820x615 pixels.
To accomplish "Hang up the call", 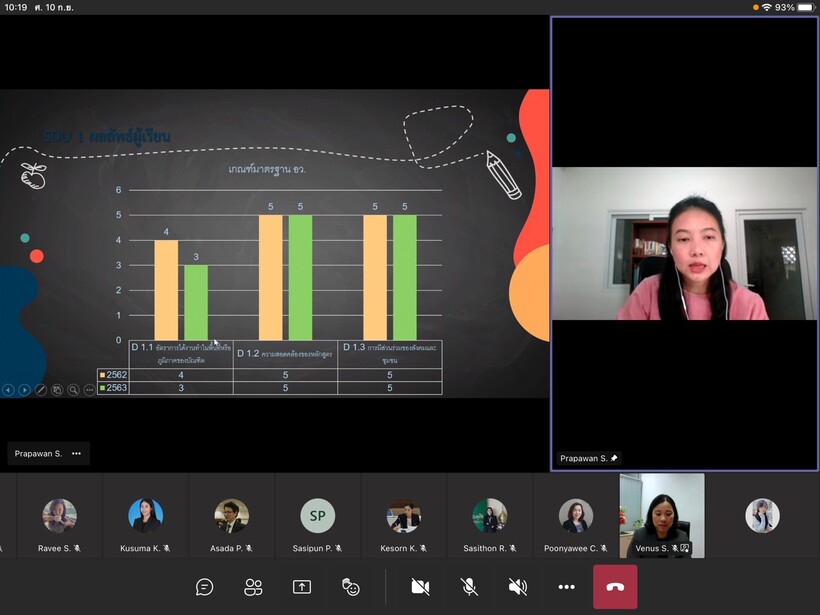I will tap(615, 587).
